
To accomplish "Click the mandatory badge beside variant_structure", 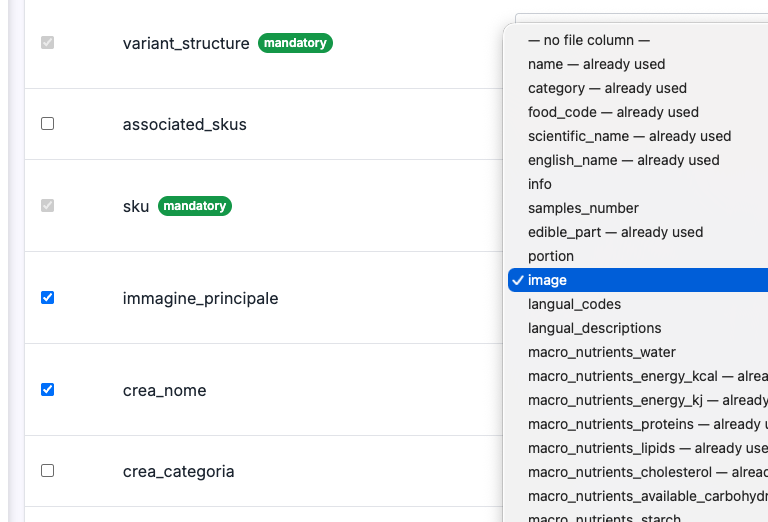I will pyautogui.click(x=295, y=43).
